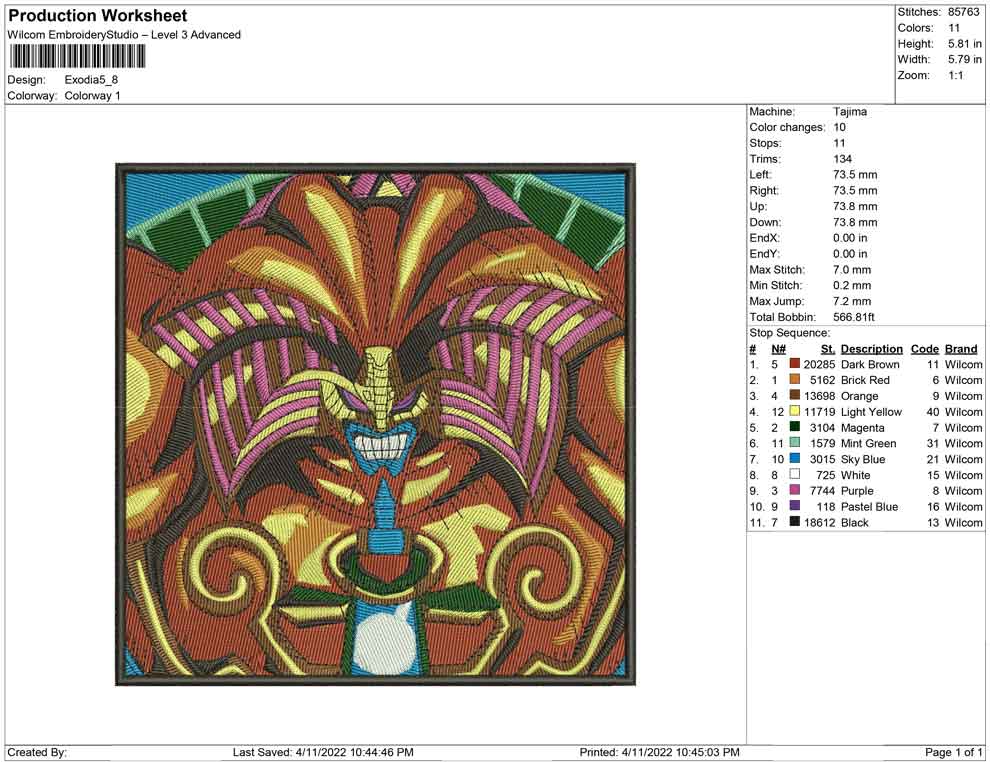Click the Dark Brown color swatch
990x762 pixels.
[x=795, y=364]
